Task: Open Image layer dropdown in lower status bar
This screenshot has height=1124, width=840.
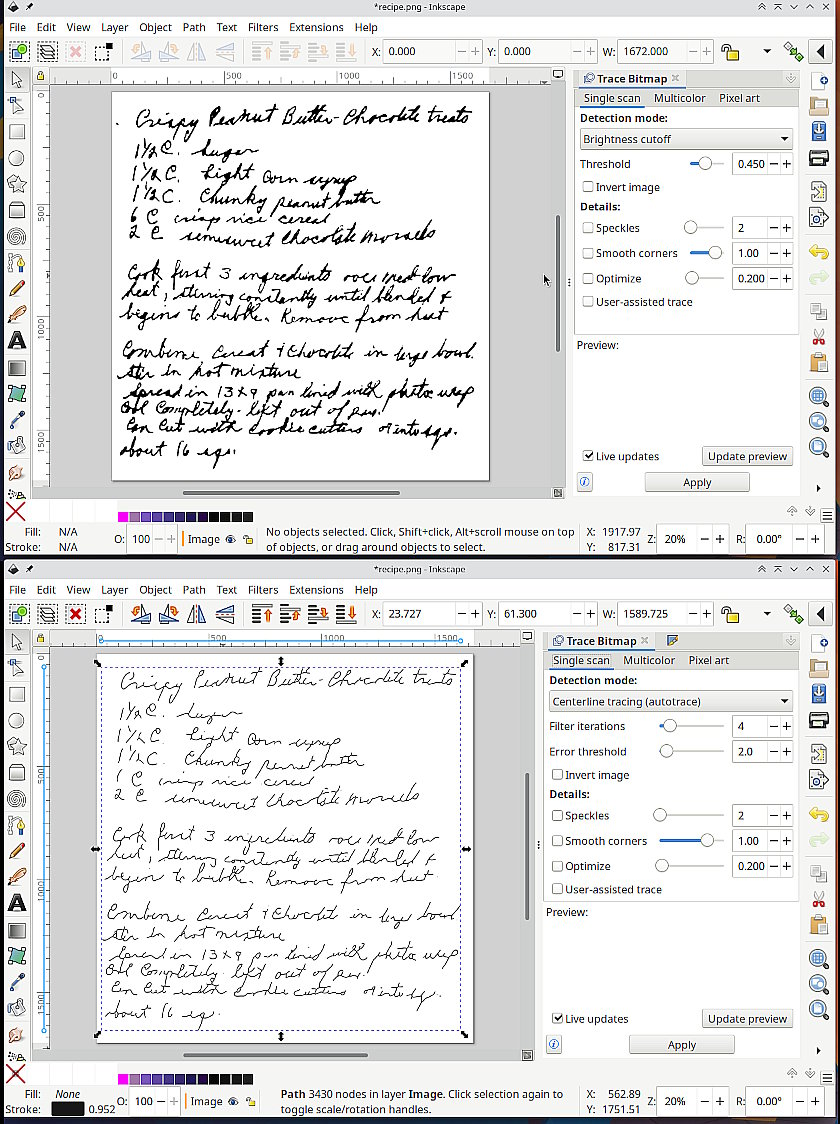Action: [206, 1101]
